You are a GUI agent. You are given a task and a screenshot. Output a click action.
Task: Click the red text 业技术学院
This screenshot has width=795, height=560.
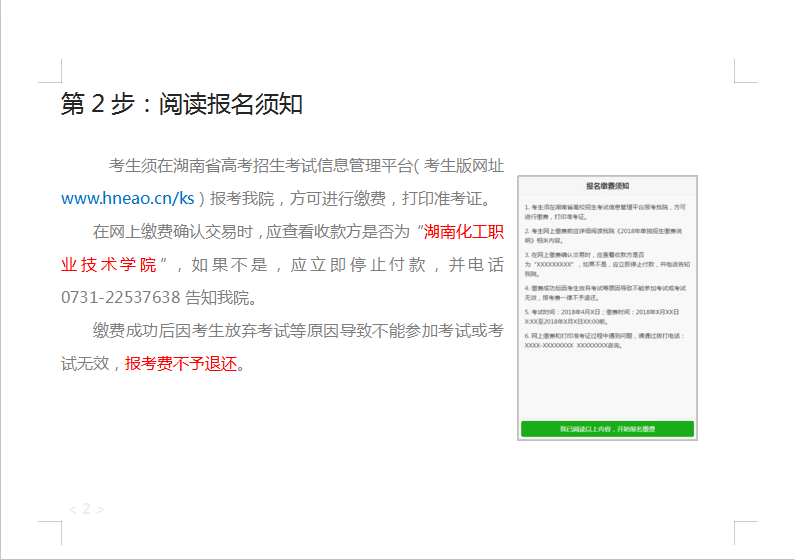pyautogui.click(x=108, y=265)
